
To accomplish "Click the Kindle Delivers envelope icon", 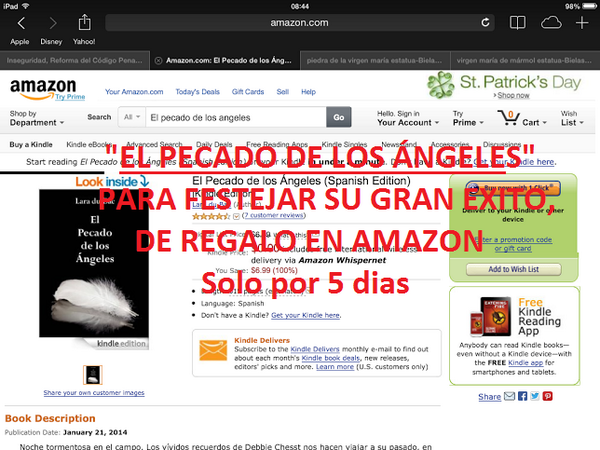I will pyautogui.click(x=213, y=350).
